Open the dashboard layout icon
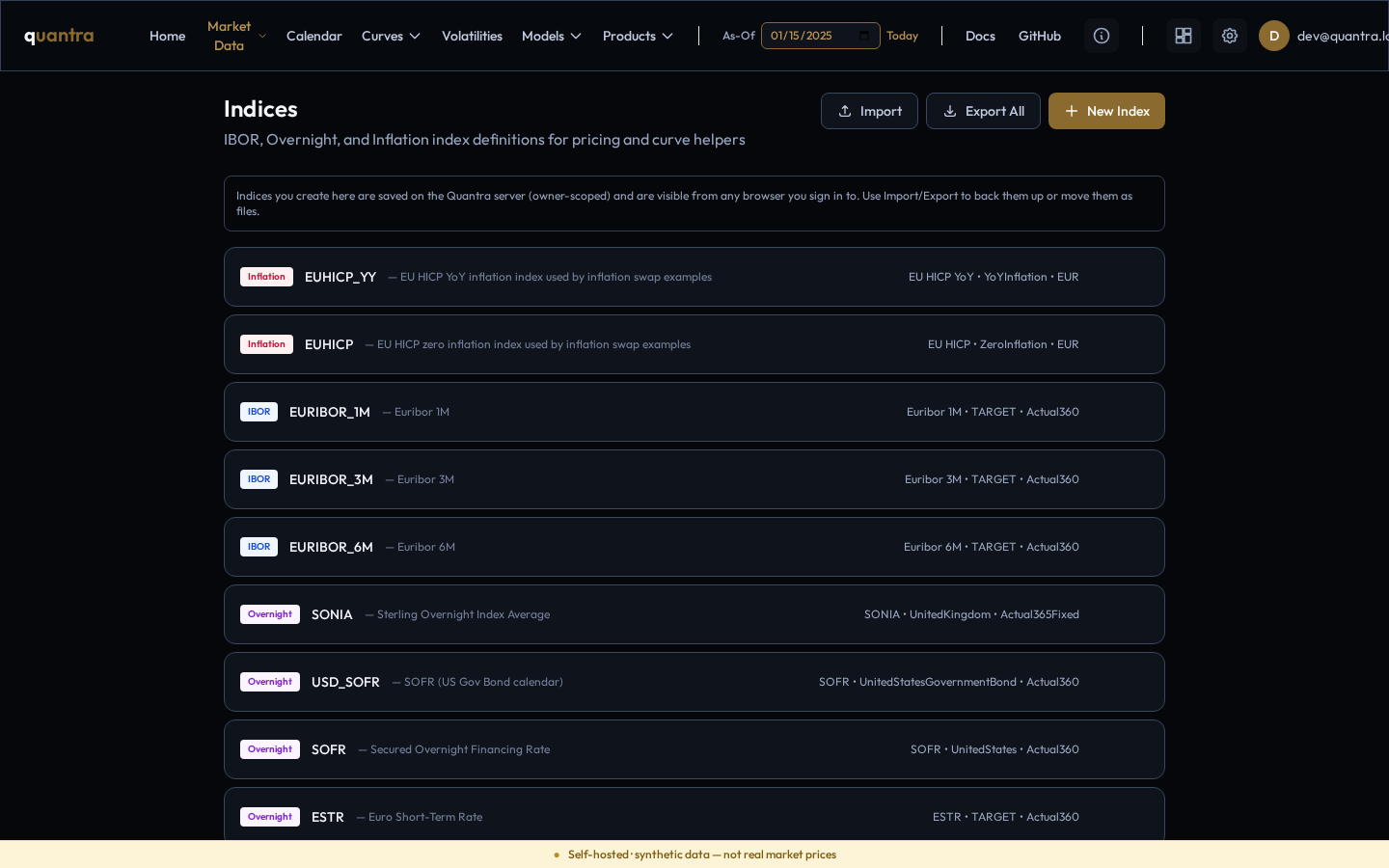 click(1184, 36)
